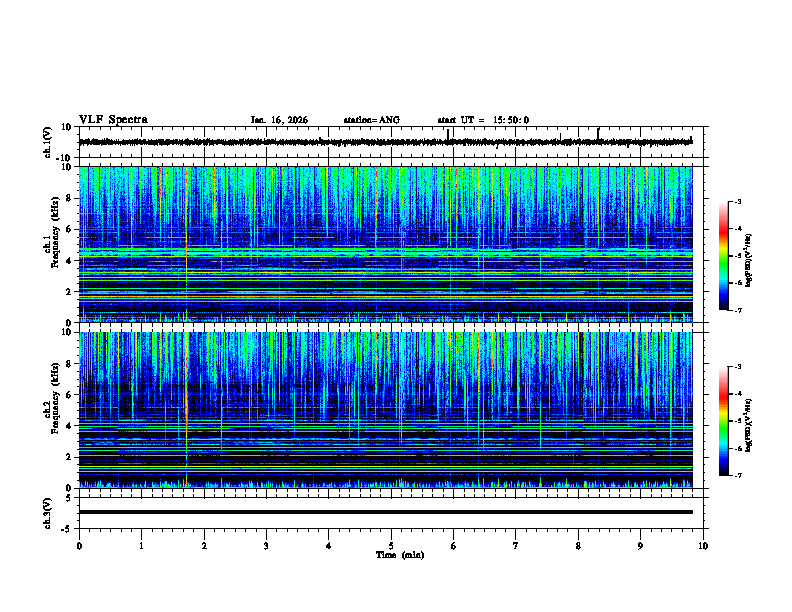Click time axis tick label "6"
The image size is (792, 612).
[453, 545]
